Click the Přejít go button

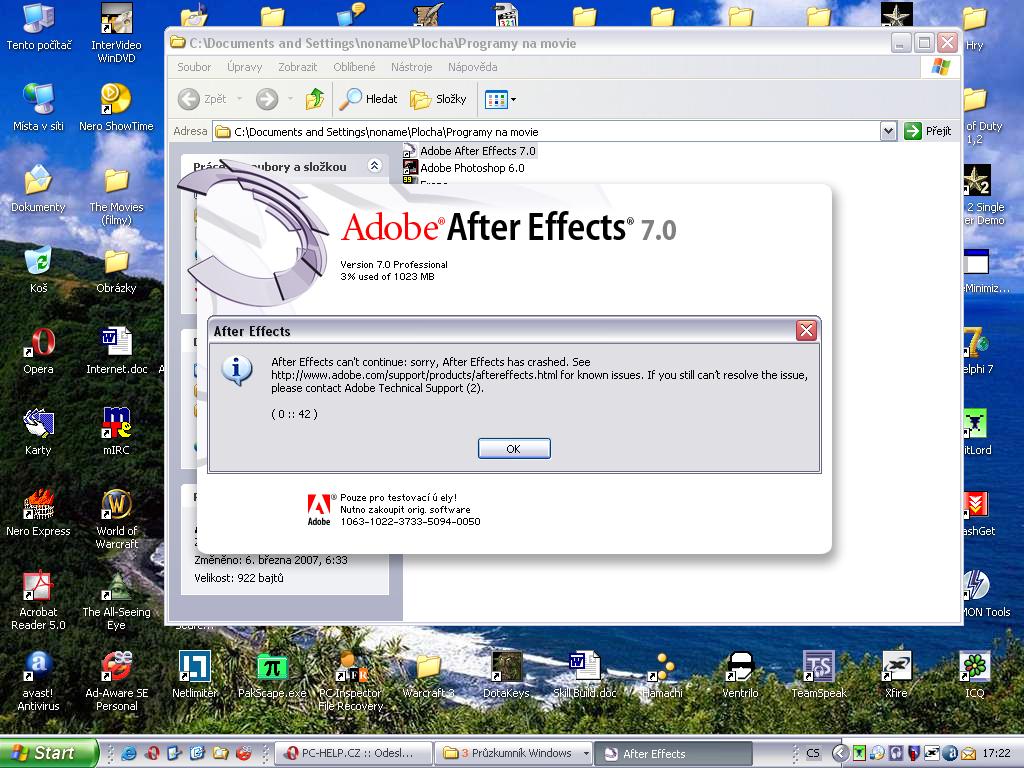pyautogui.click(x=928, y=131)
